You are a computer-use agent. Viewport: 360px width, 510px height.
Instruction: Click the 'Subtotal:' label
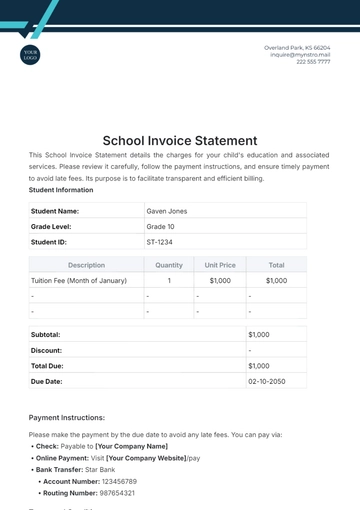(46, 335)
